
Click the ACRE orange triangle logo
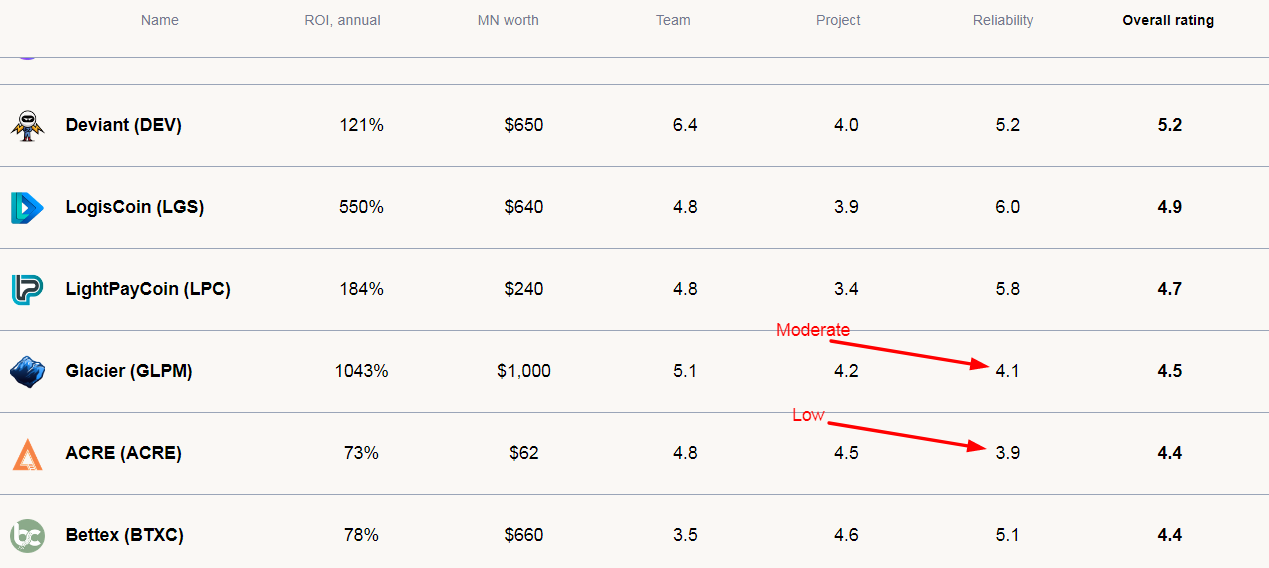[27, 454]
